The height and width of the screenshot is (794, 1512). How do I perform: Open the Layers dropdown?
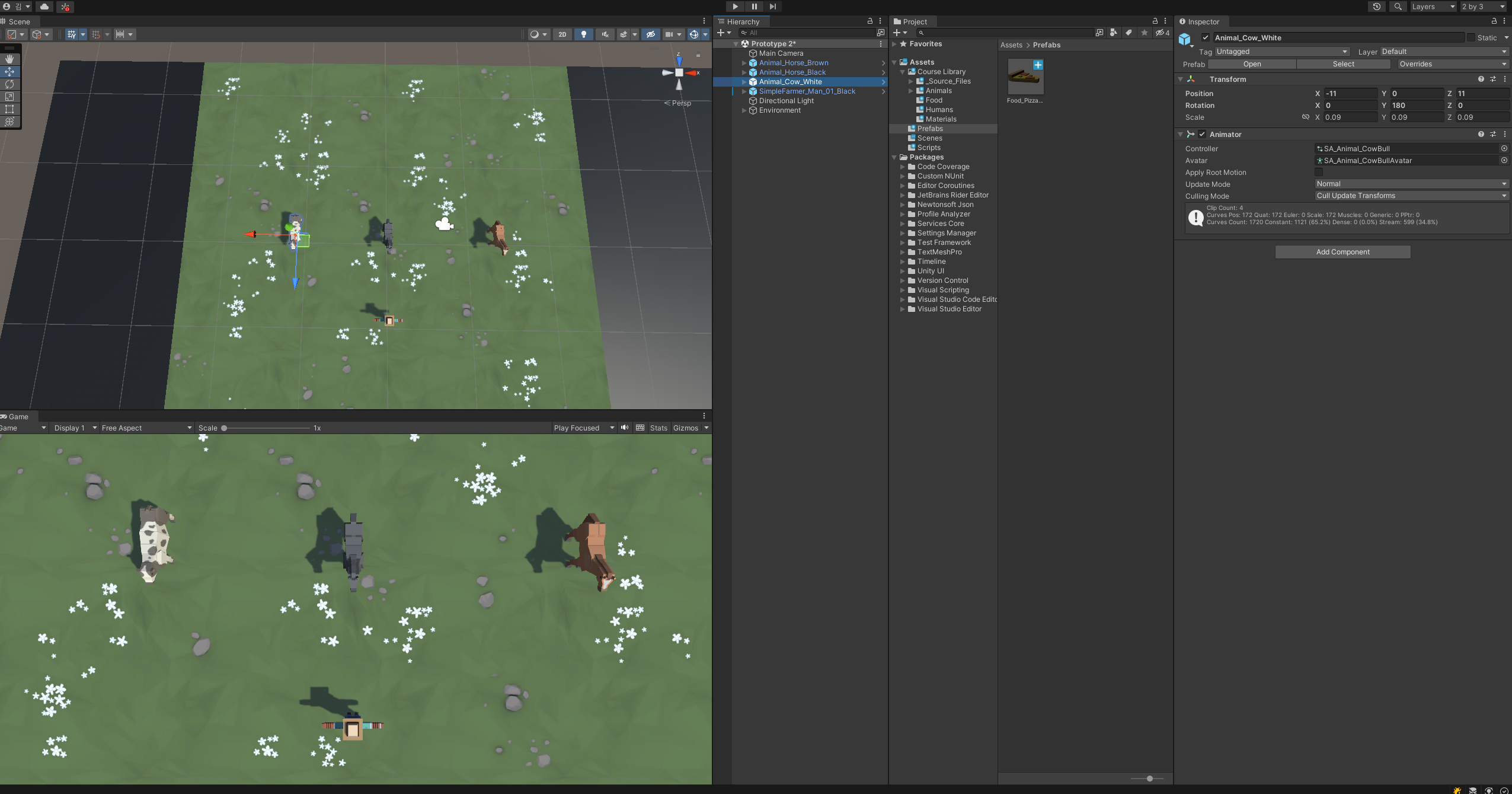1432,7
